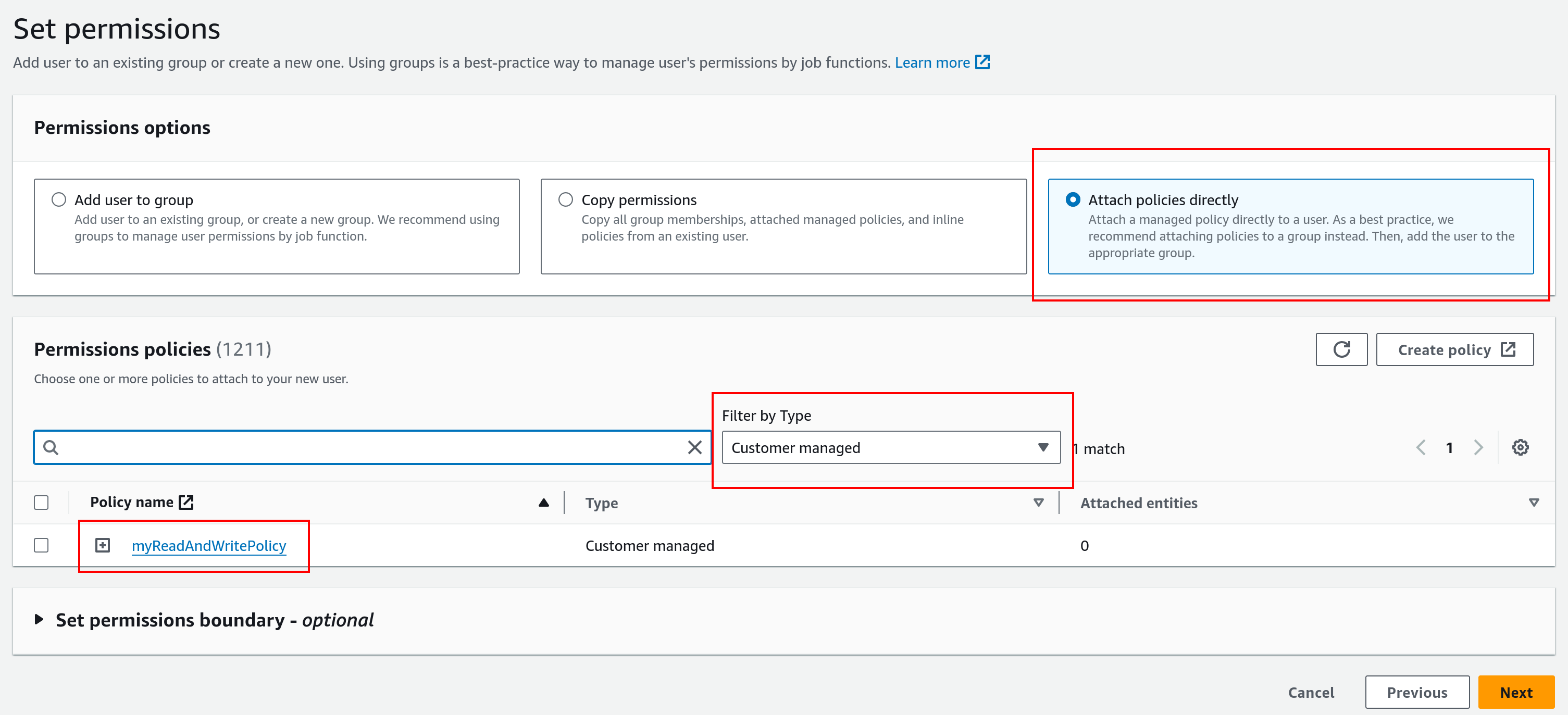The width and height of the screenshot is (1568, 715).
Task: Check the myReadAndWritePolicy row checkbox
Action: coord(41,545)
